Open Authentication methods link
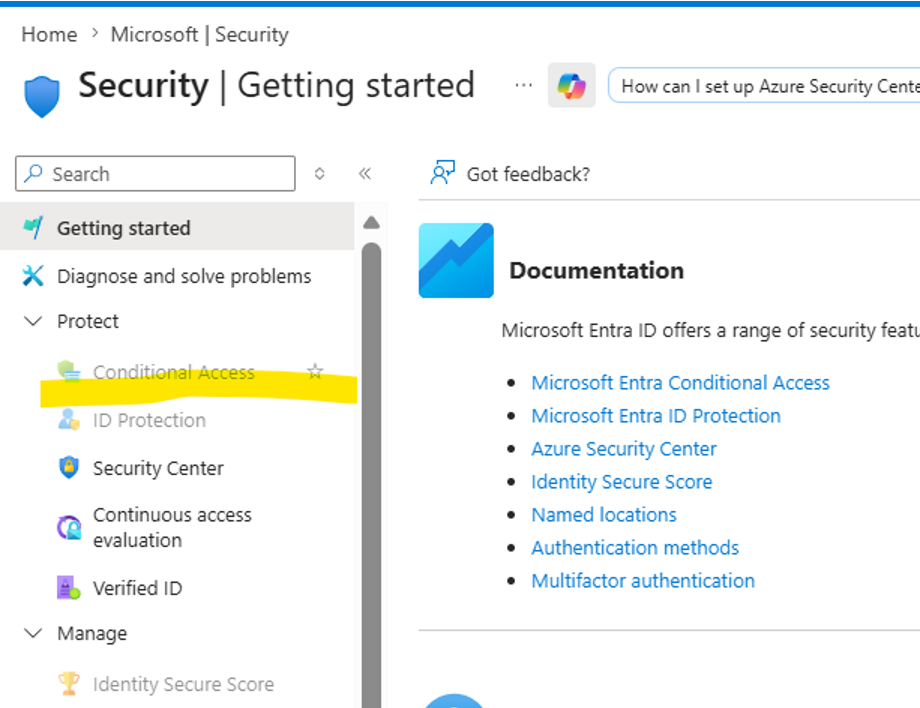920x708 pixels. click(635, 547)
